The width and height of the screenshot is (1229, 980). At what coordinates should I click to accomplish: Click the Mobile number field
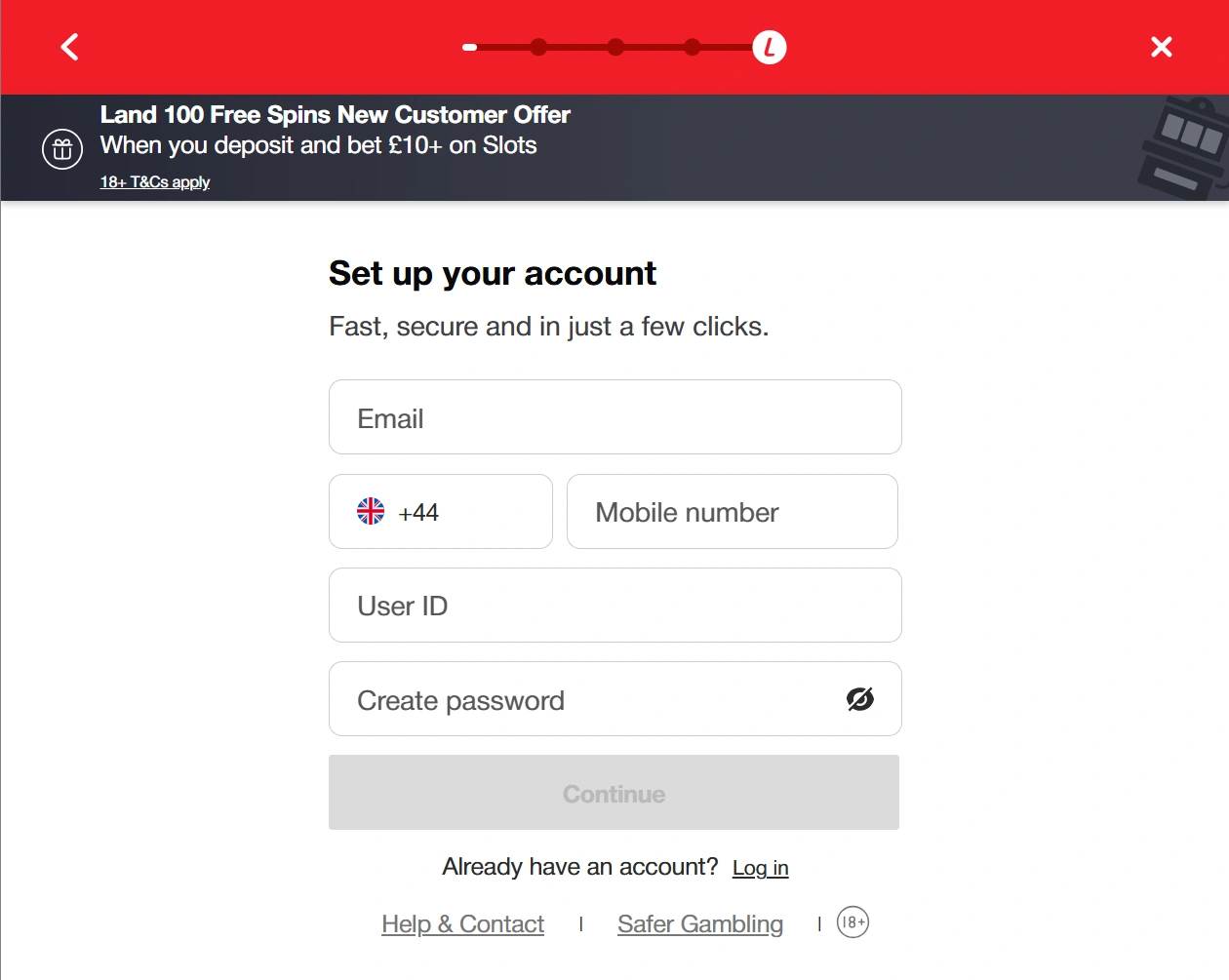pos(732,511)
